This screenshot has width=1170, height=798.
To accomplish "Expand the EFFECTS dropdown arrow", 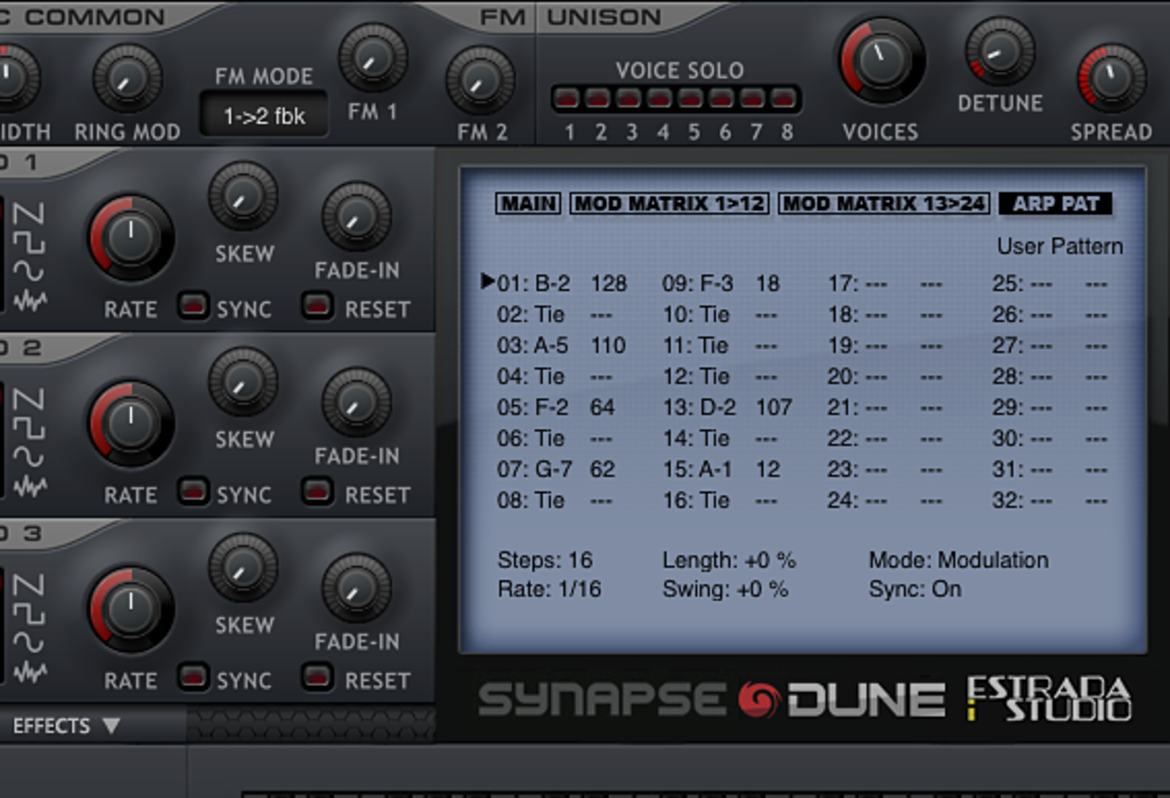I will [x=111, y=725].
